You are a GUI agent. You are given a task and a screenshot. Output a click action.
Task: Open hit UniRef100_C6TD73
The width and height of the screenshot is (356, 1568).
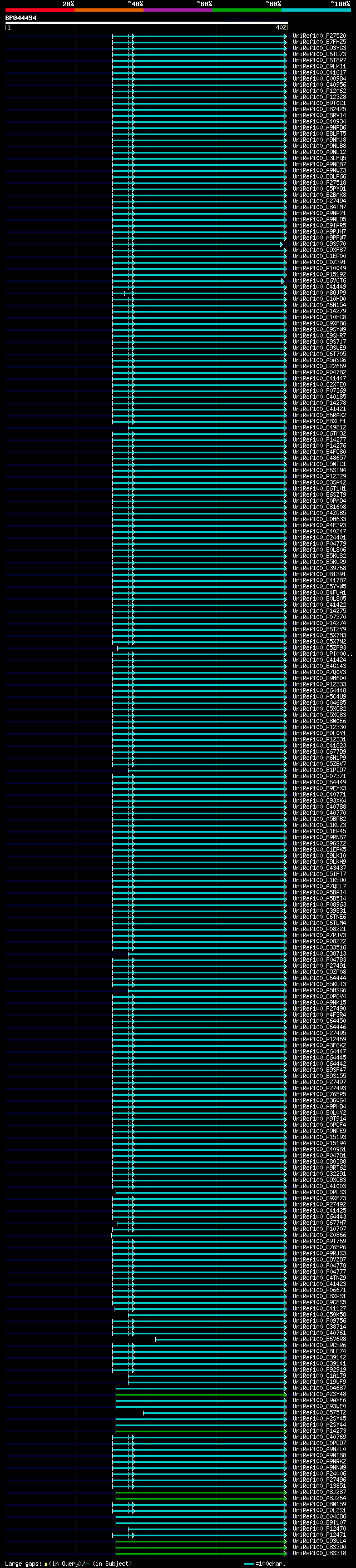(319, 55)
